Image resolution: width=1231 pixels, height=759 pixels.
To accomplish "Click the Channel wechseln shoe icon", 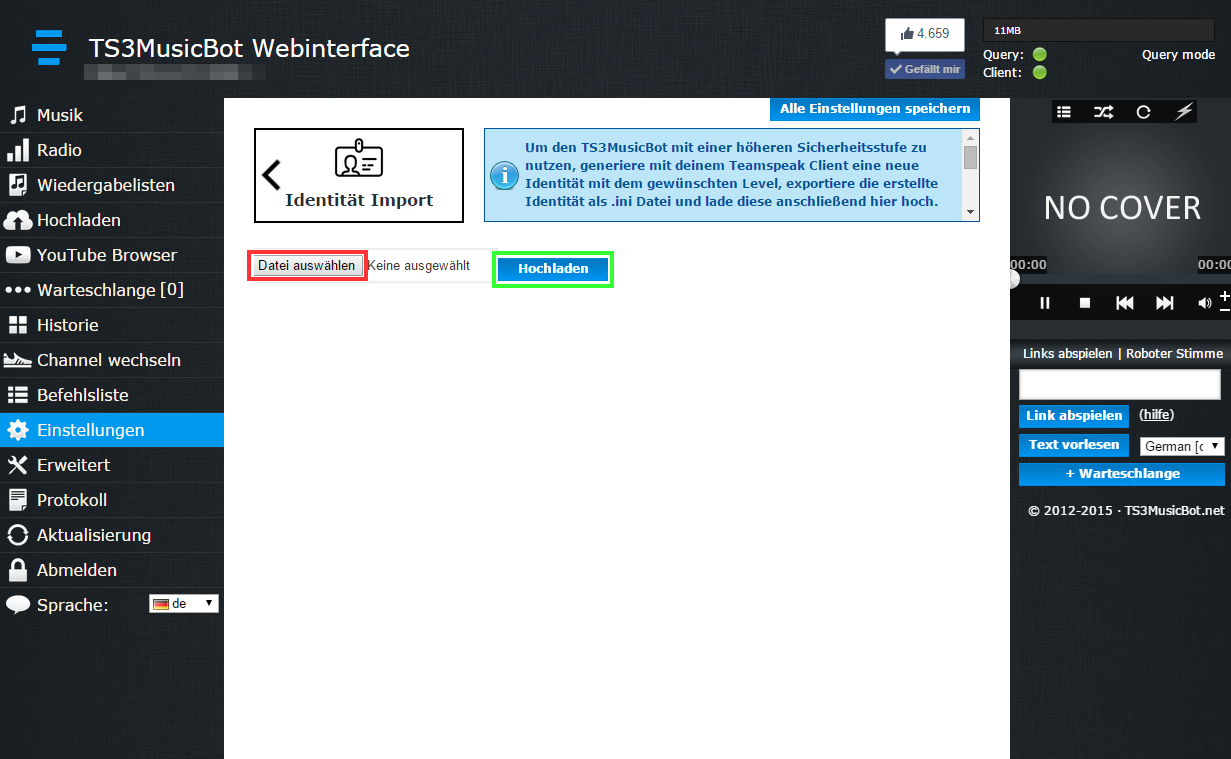I will tap(18, 360).
